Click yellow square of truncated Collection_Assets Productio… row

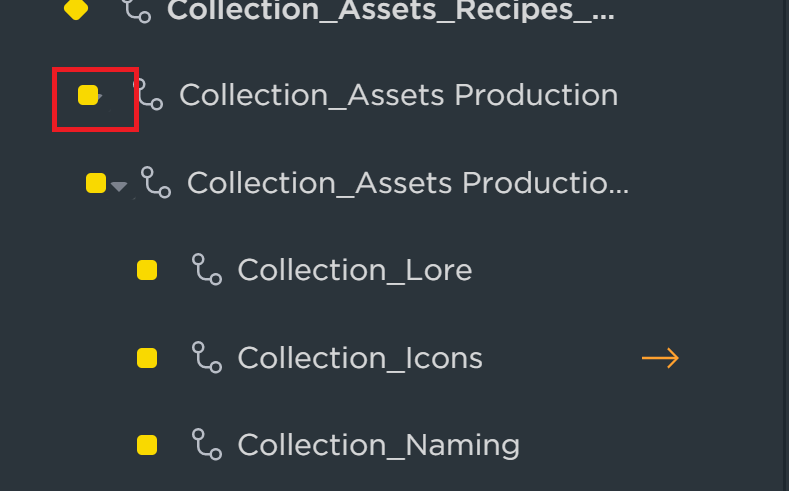pos(96,183)
